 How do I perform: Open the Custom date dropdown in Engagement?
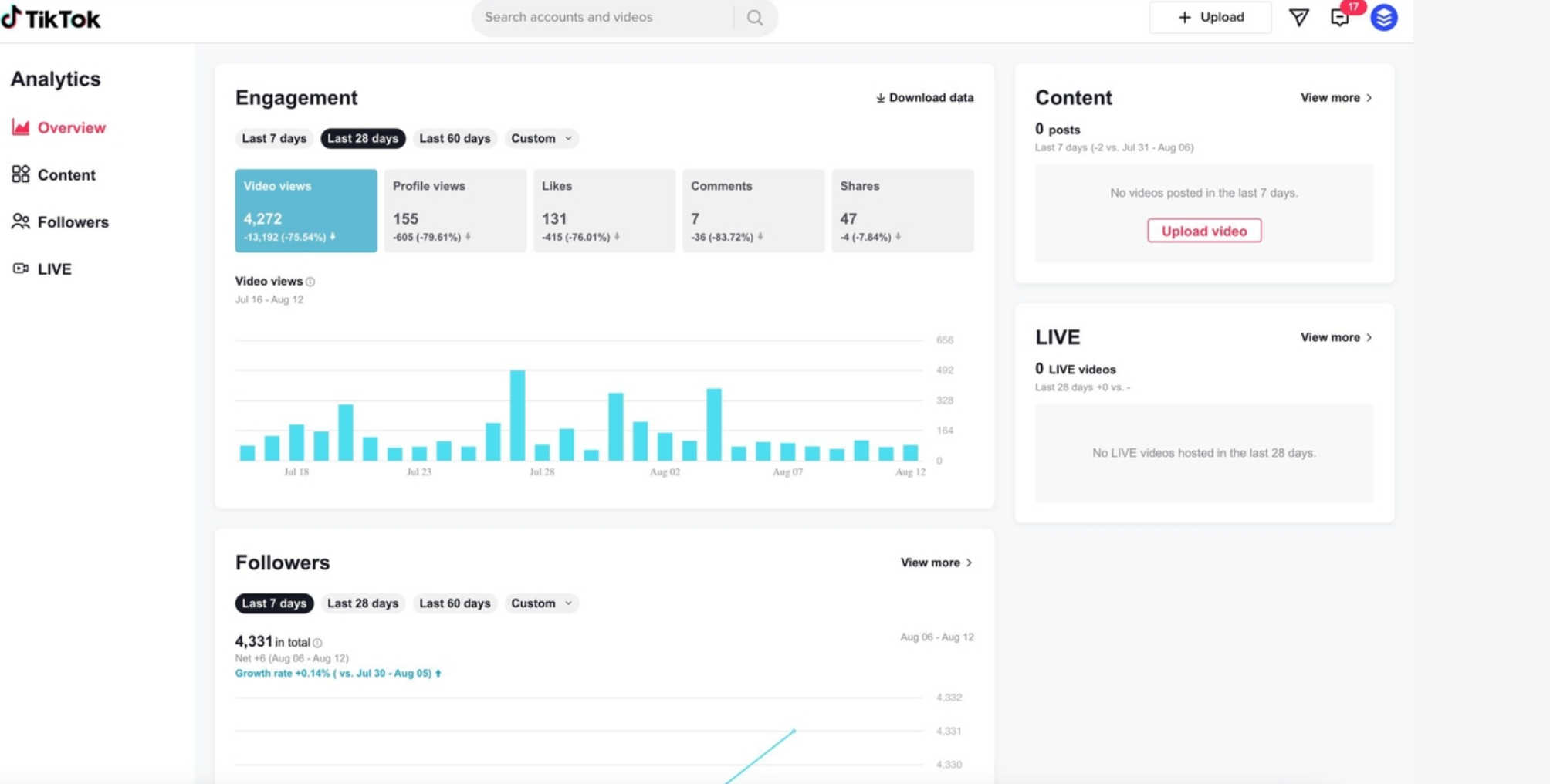(541, 138)
